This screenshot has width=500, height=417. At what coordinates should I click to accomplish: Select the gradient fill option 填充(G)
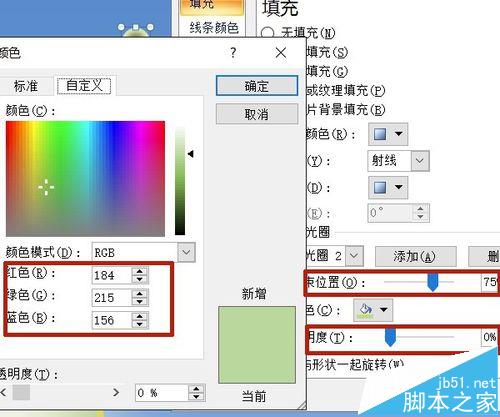327,71
